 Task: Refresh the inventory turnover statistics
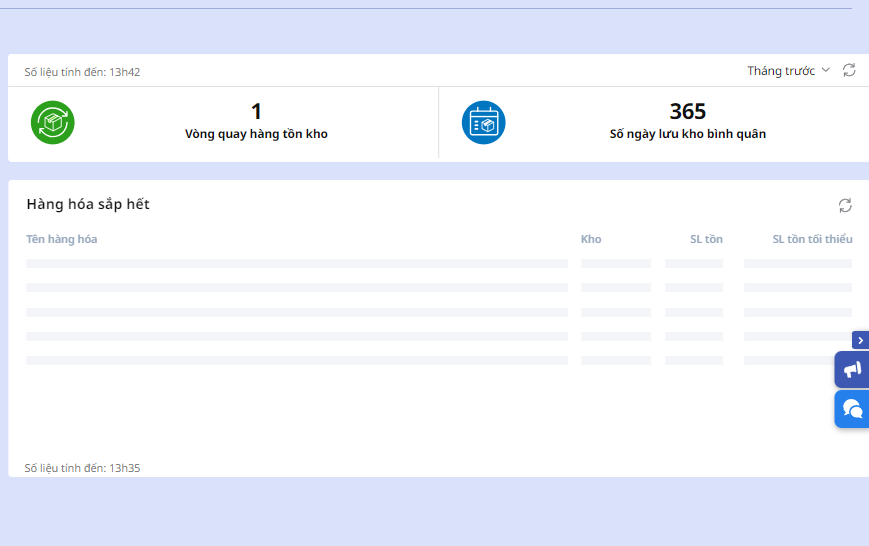click(849, 70)
